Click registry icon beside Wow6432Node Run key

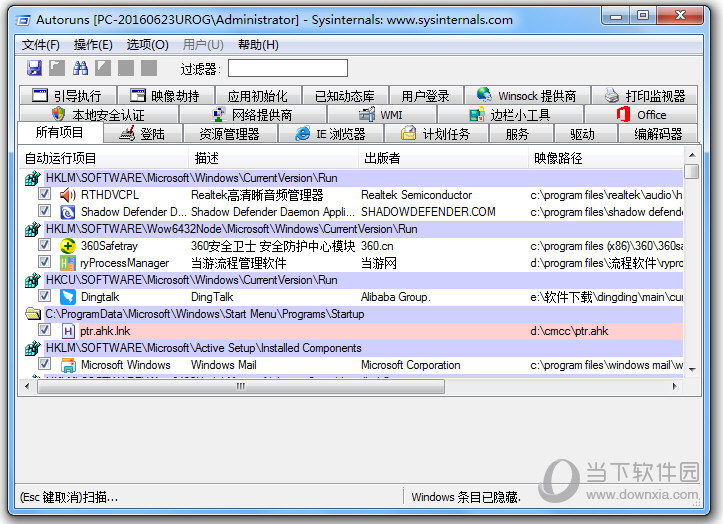pyautogui.click(x=33, y=229)
